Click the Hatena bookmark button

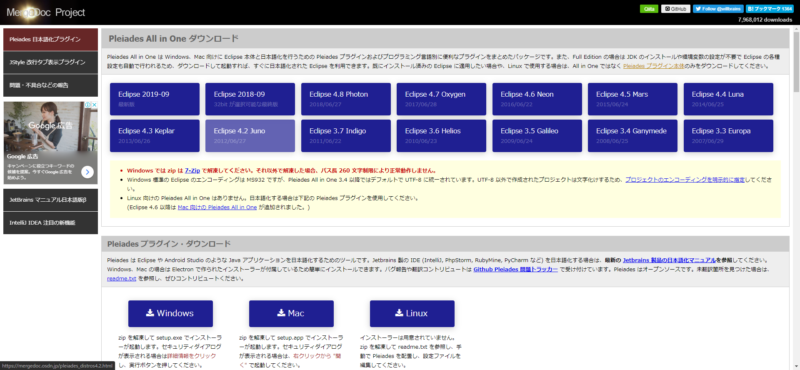click(x=769, y=9)
